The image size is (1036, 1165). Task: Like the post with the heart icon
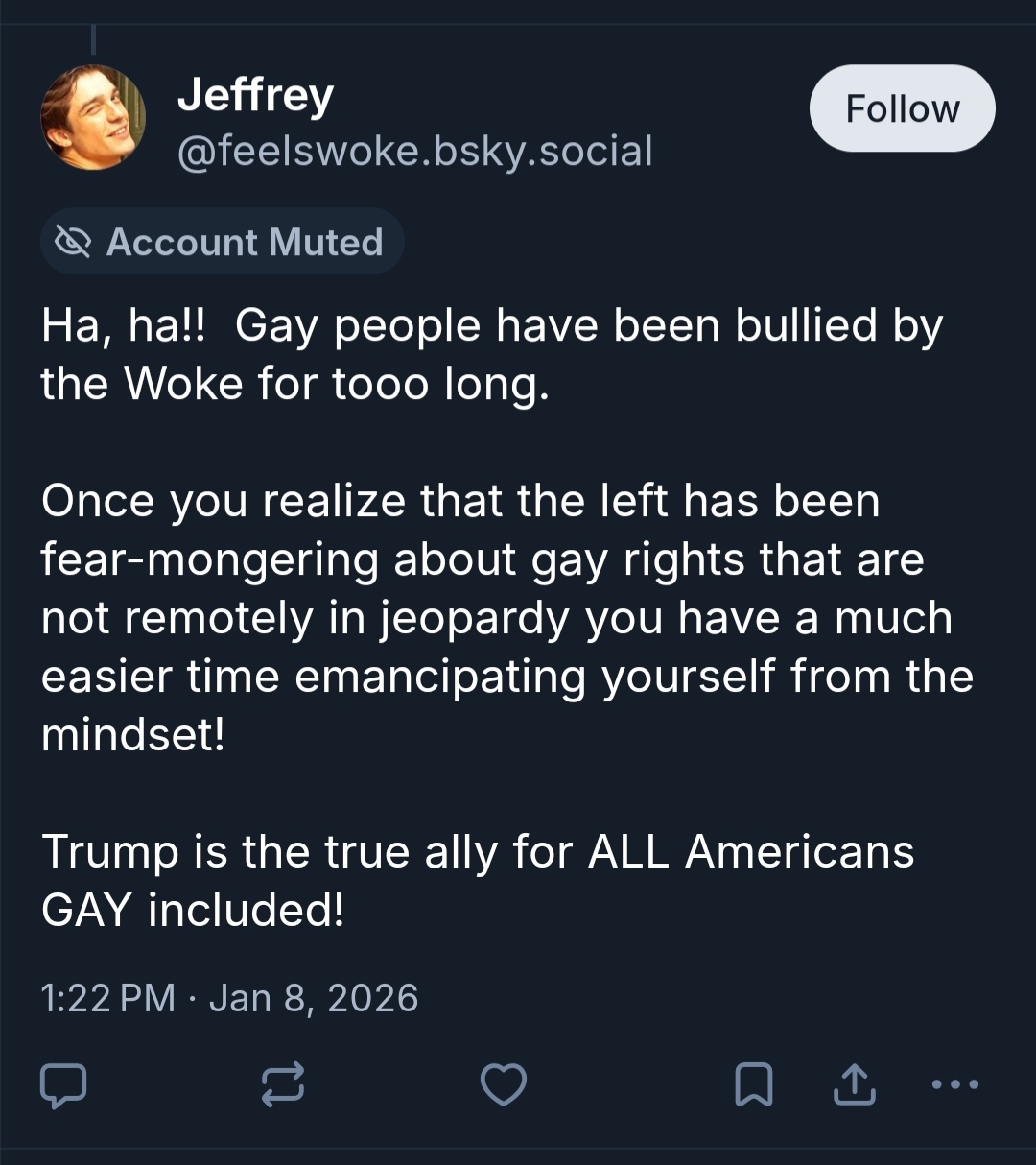click(x=504, y=1084)
